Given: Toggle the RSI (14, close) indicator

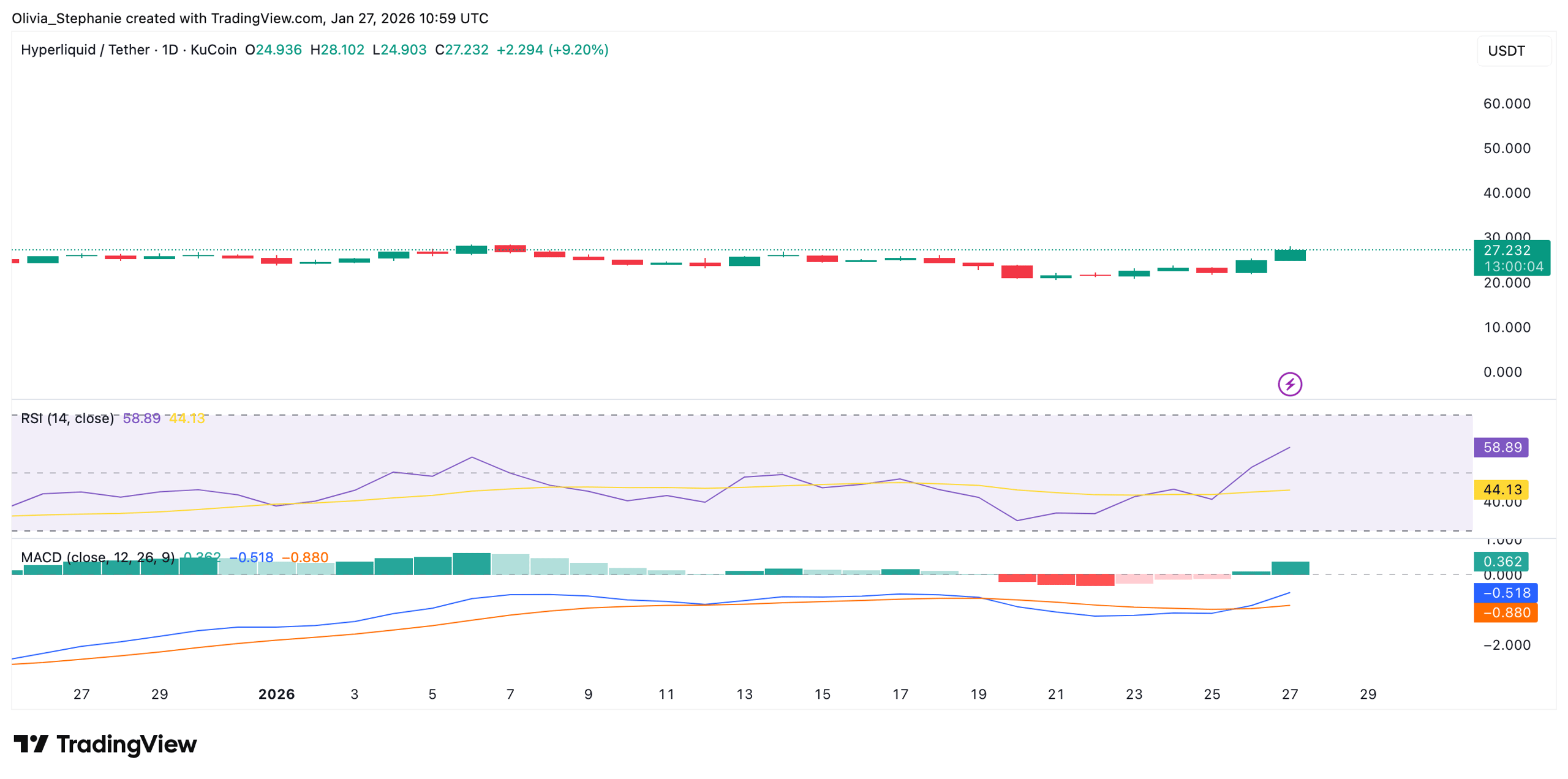Looking at the screenshot, I should 67,418.
